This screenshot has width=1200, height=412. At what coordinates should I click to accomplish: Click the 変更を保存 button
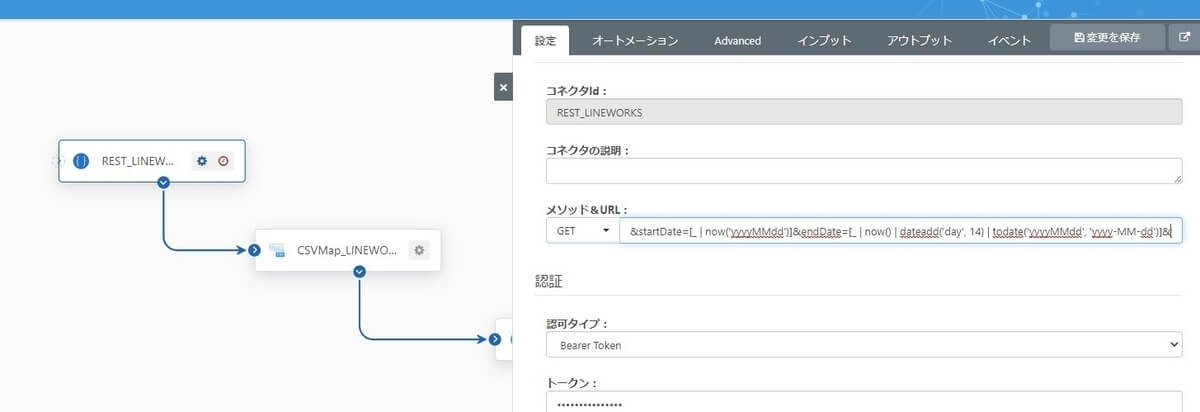pyautogui.click(x=1107, y=37)
